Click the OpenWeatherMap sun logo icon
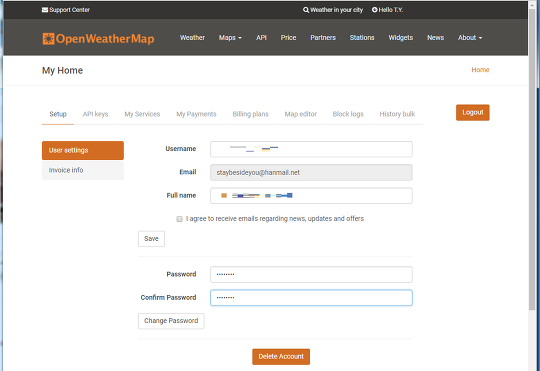The height and width of the screenshot is (371, 540). tap(48, 39)
